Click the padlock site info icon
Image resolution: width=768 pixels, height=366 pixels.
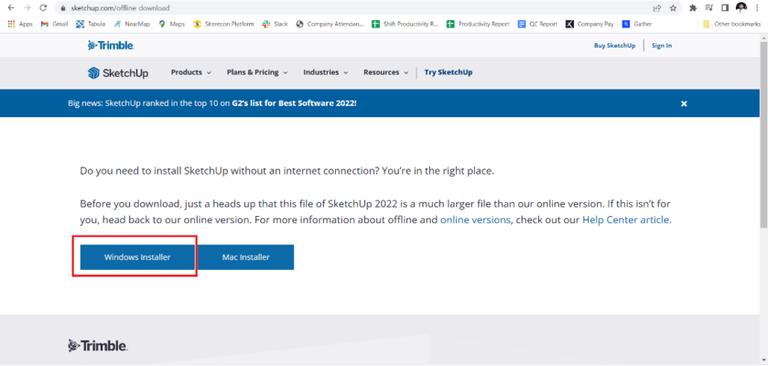coord(63,8)
